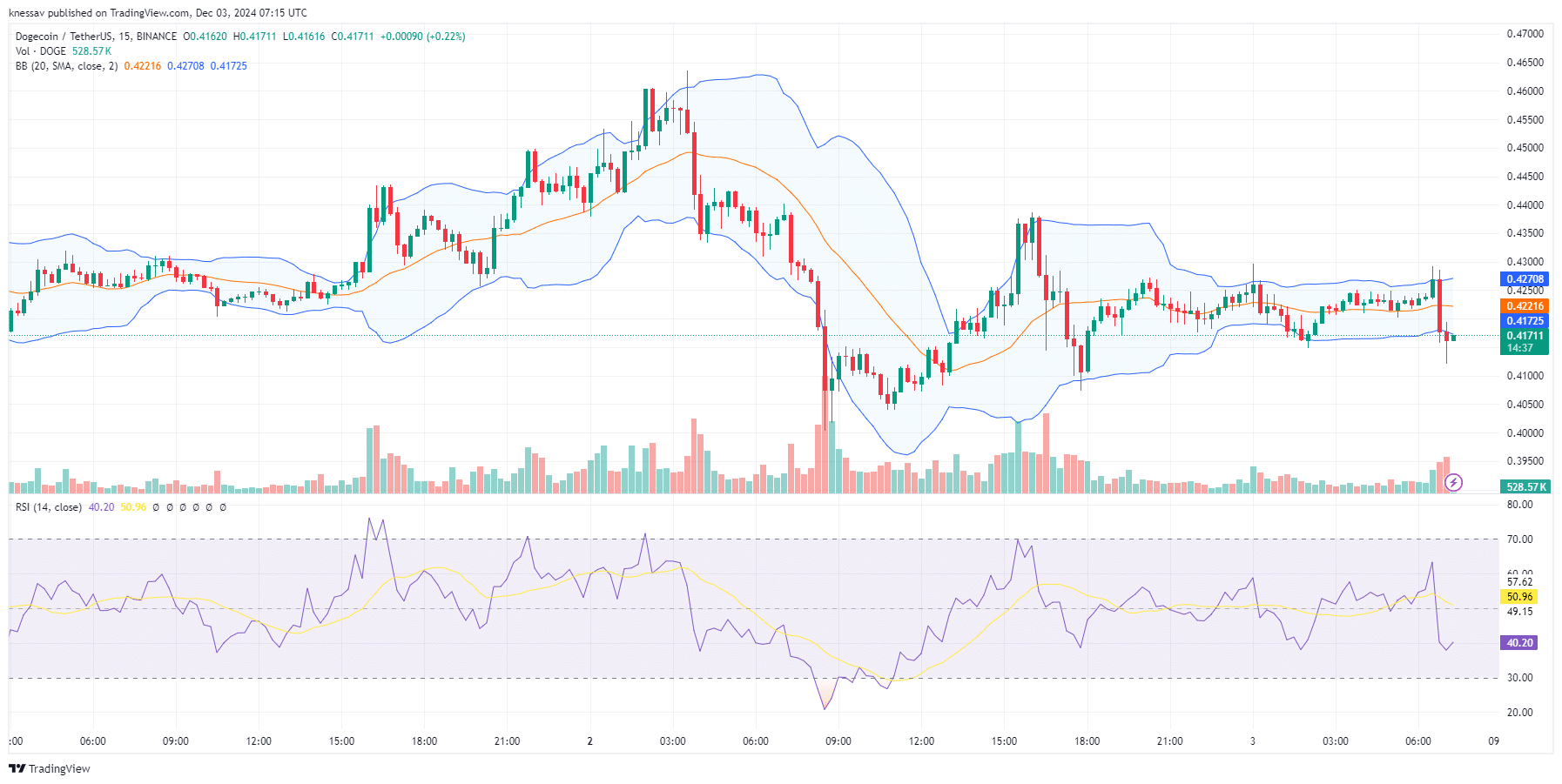Click the green 0.41711 last price tag
Image resolution: width=1562 pixels, height=784 pixels.
pos(1525,336)
